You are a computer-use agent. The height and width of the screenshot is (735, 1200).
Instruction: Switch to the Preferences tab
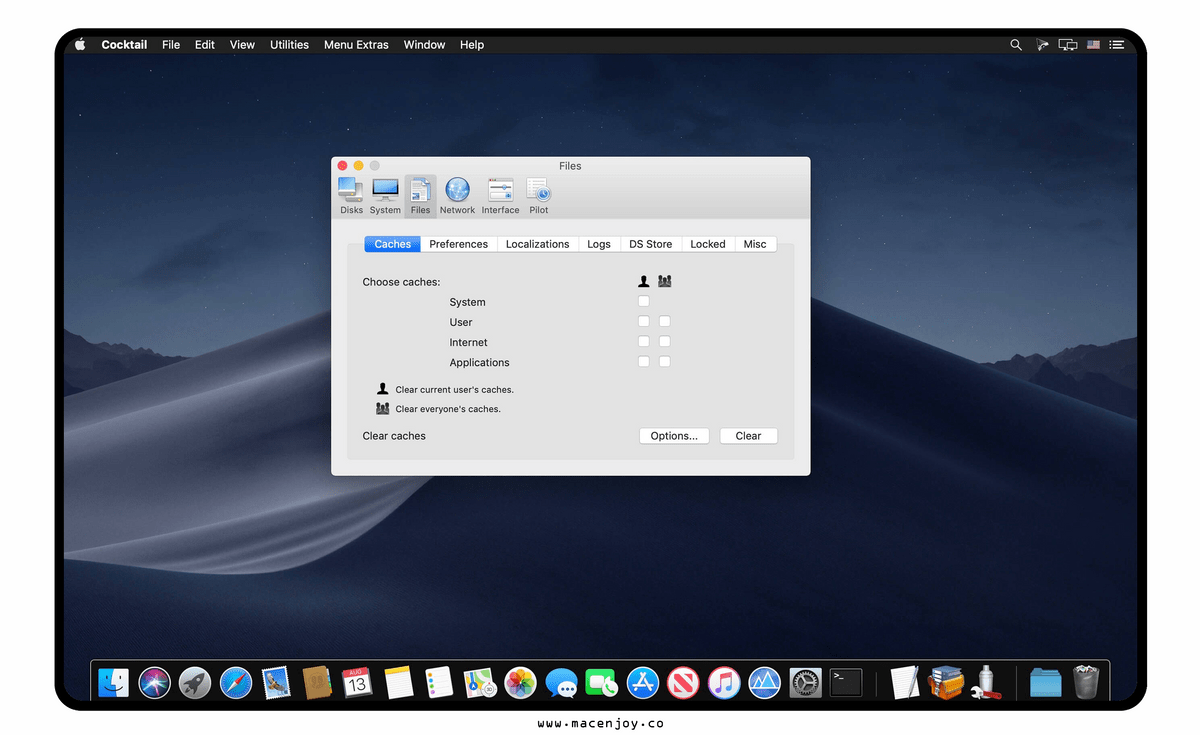tap(459, 244)
